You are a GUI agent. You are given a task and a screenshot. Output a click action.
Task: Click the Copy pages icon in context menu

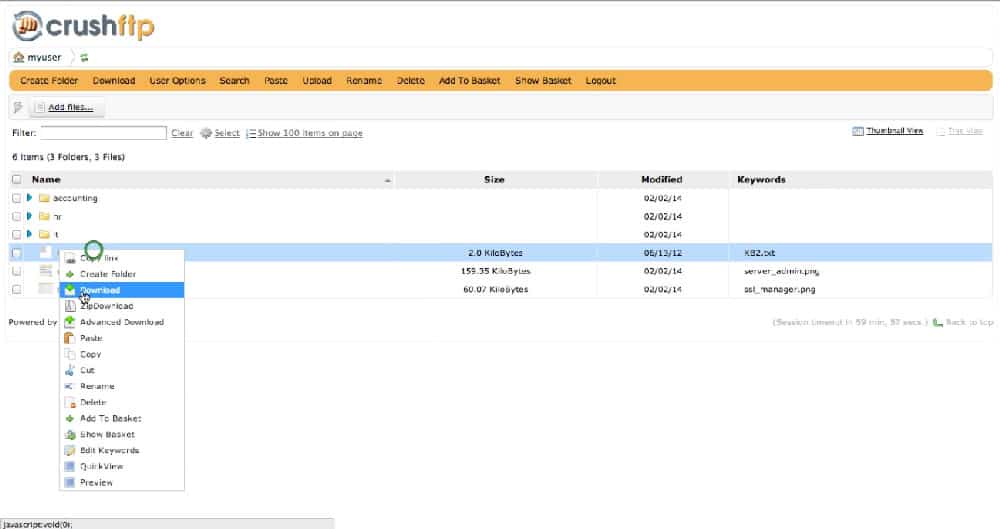pos(70,354)
